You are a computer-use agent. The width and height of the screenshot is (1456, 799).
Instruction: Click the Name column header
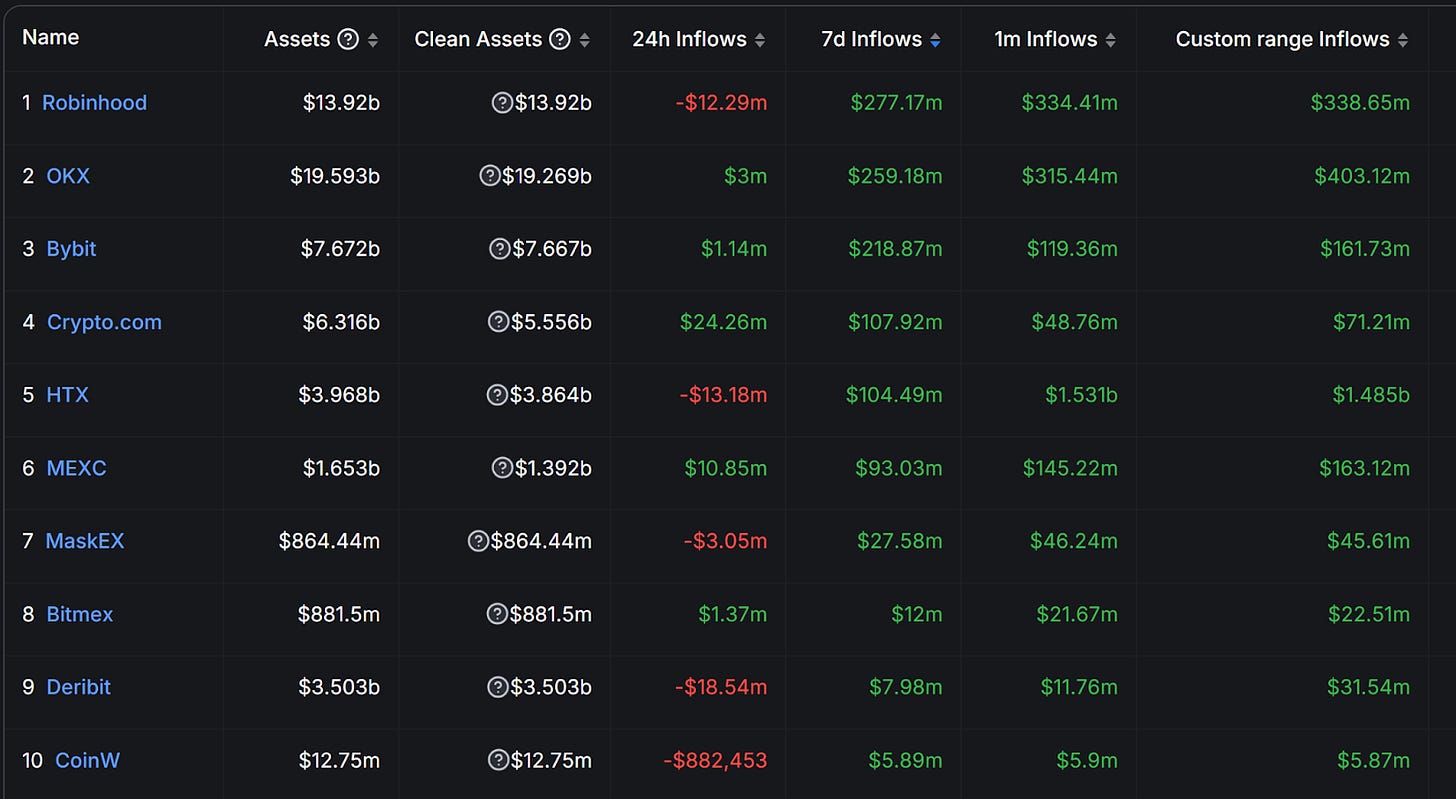(x=50, y=37)
